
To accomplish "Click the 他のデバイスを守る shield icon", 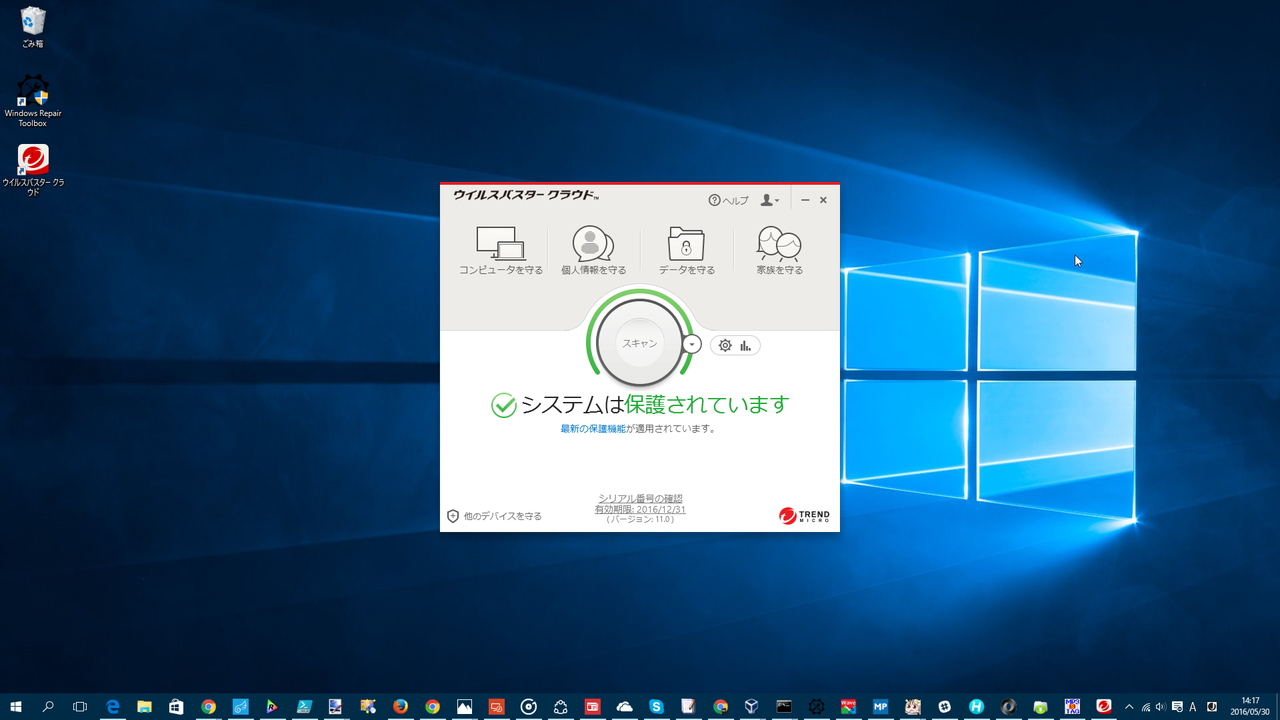I will pyautogui.click(x=453, y=516).
